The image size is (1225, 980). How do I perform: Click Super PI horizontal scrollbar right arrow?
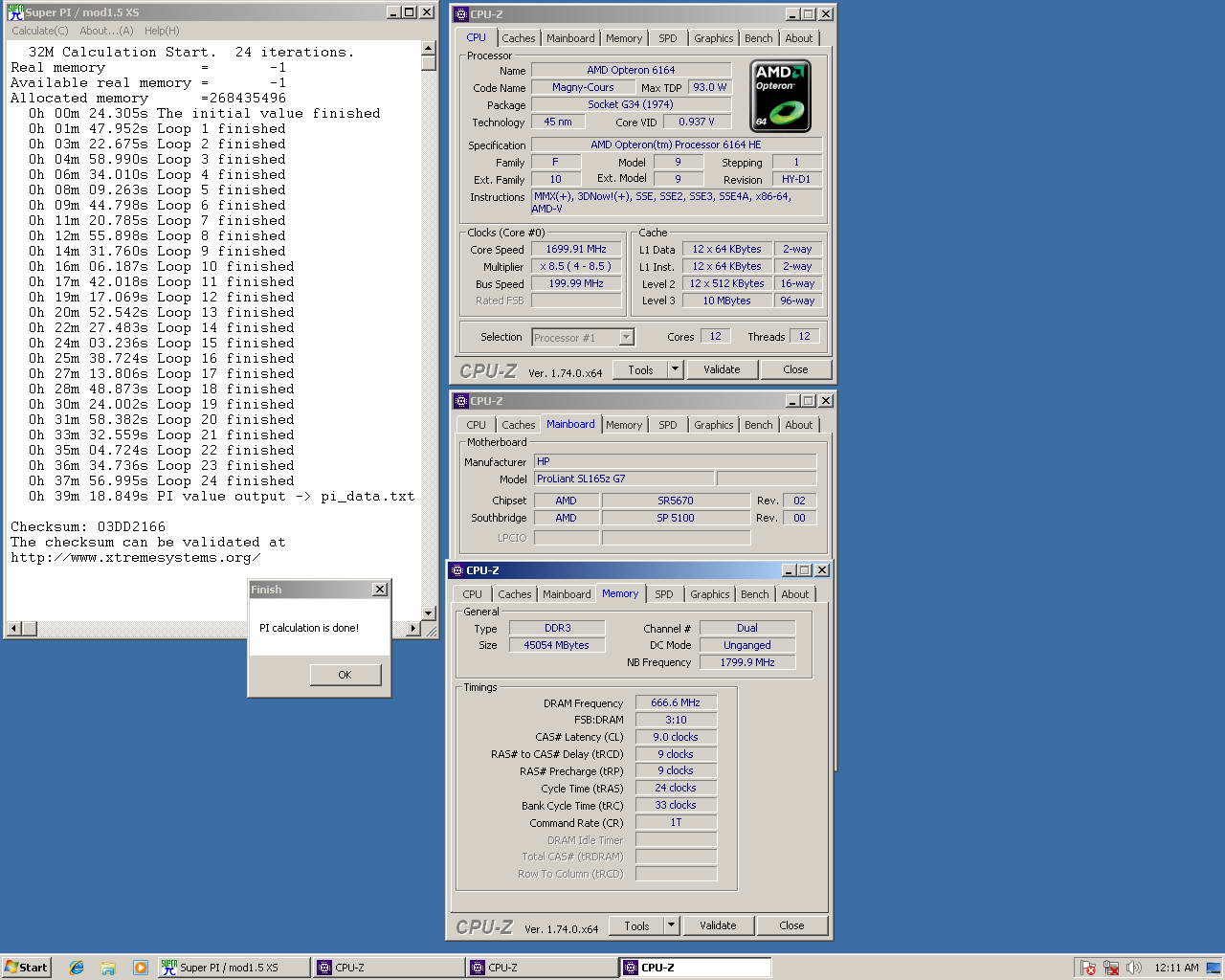(413, 629)
